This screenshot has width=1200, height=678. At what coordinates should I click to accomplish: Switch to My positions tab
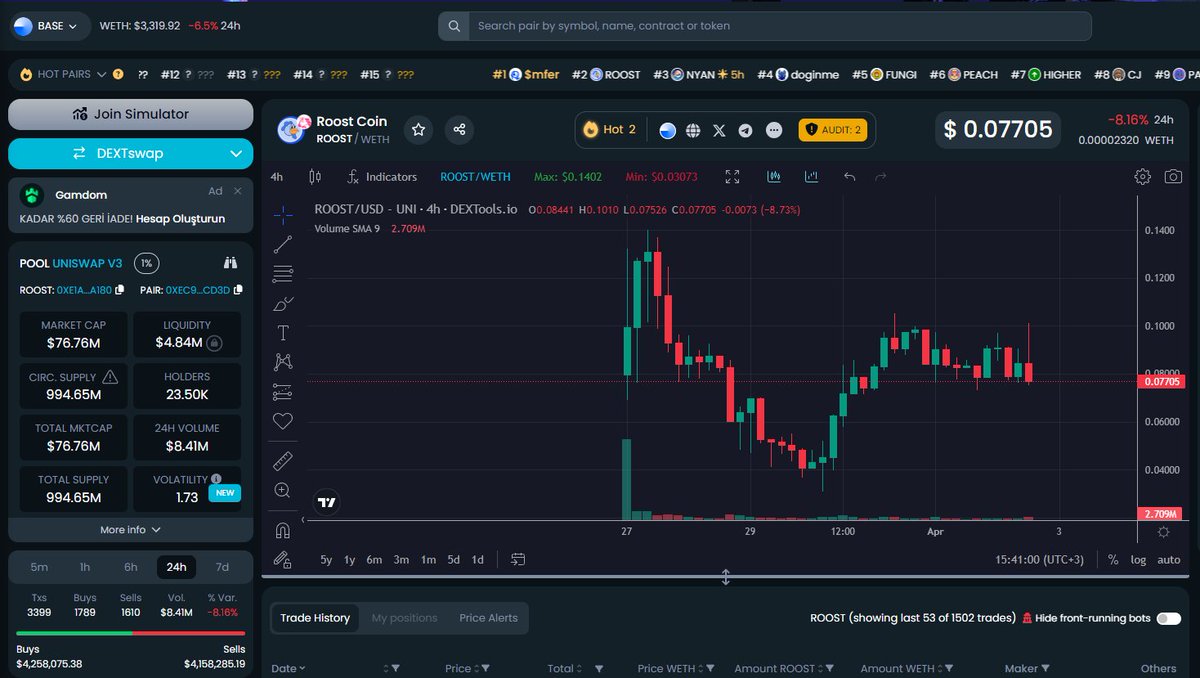pos(404,618)
